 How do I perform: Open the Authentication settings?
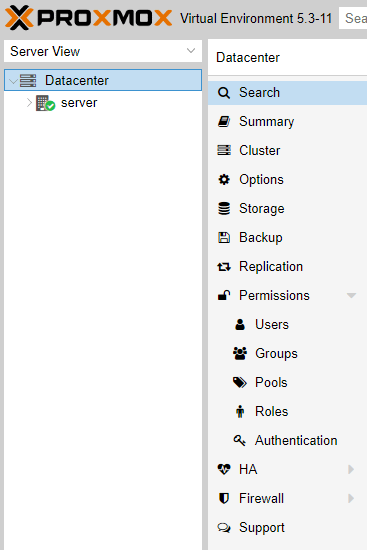coord(287,440)
